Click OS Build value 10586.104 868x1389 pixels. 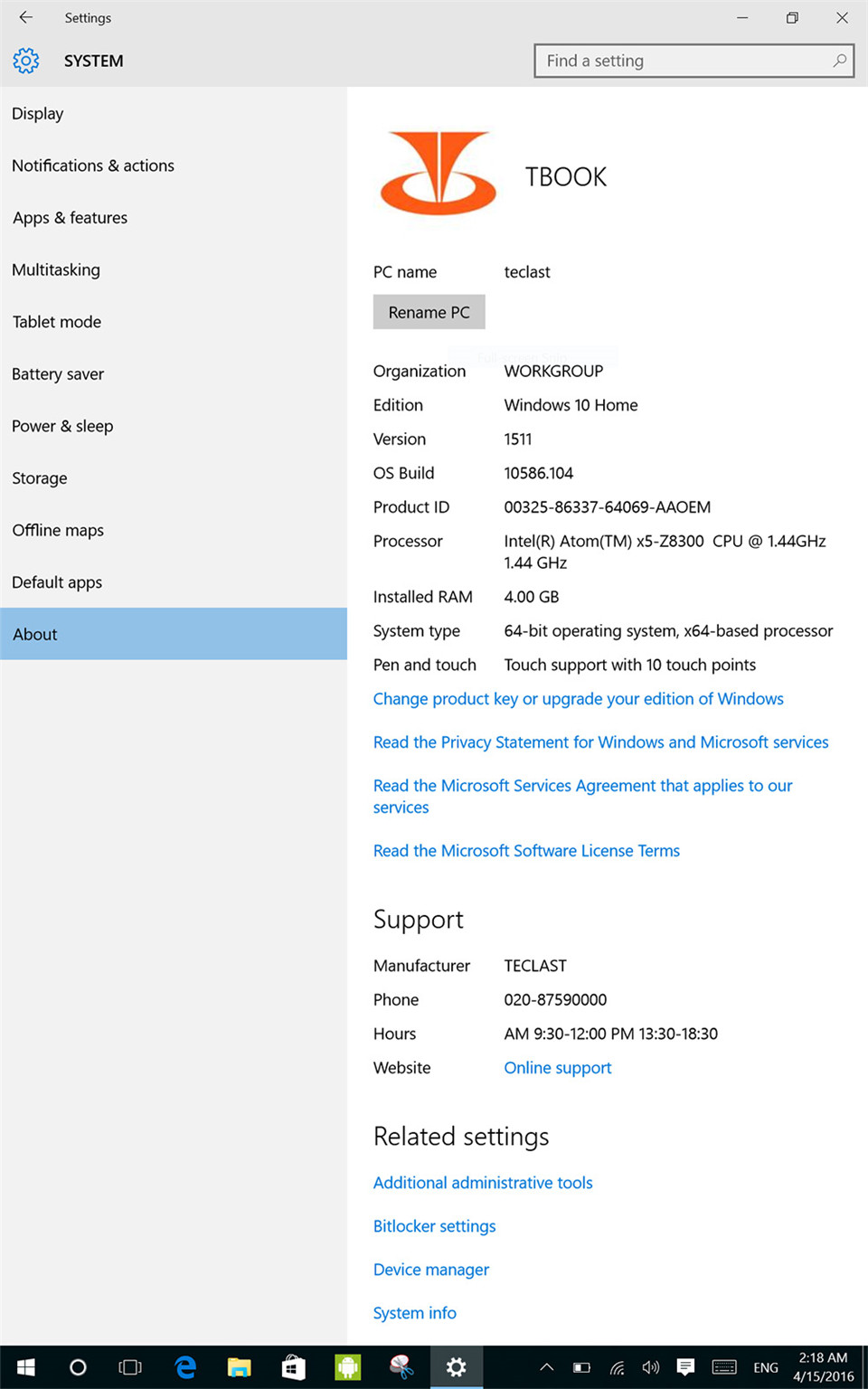pyautogui.click(x=539, y=473)
